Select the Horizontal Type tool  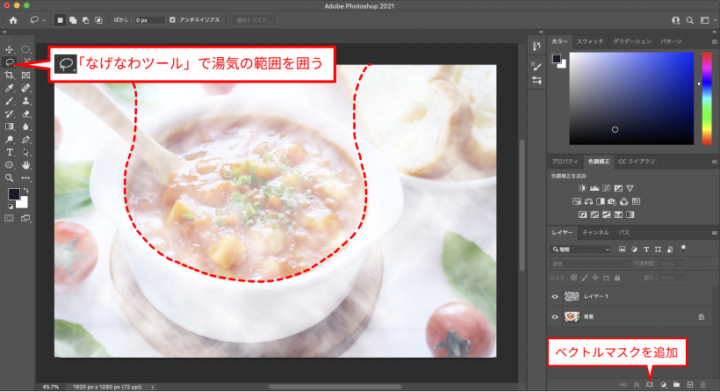click(x=9, y=152)
